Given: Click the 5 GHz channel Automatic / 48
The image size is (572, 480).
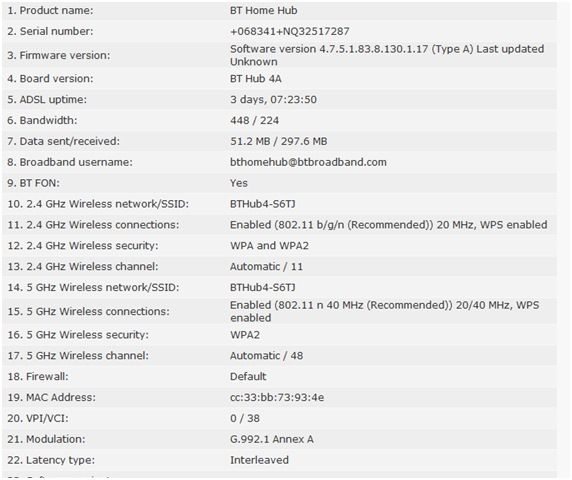Looking at the screenshot, I should click(x=266, y=356).
